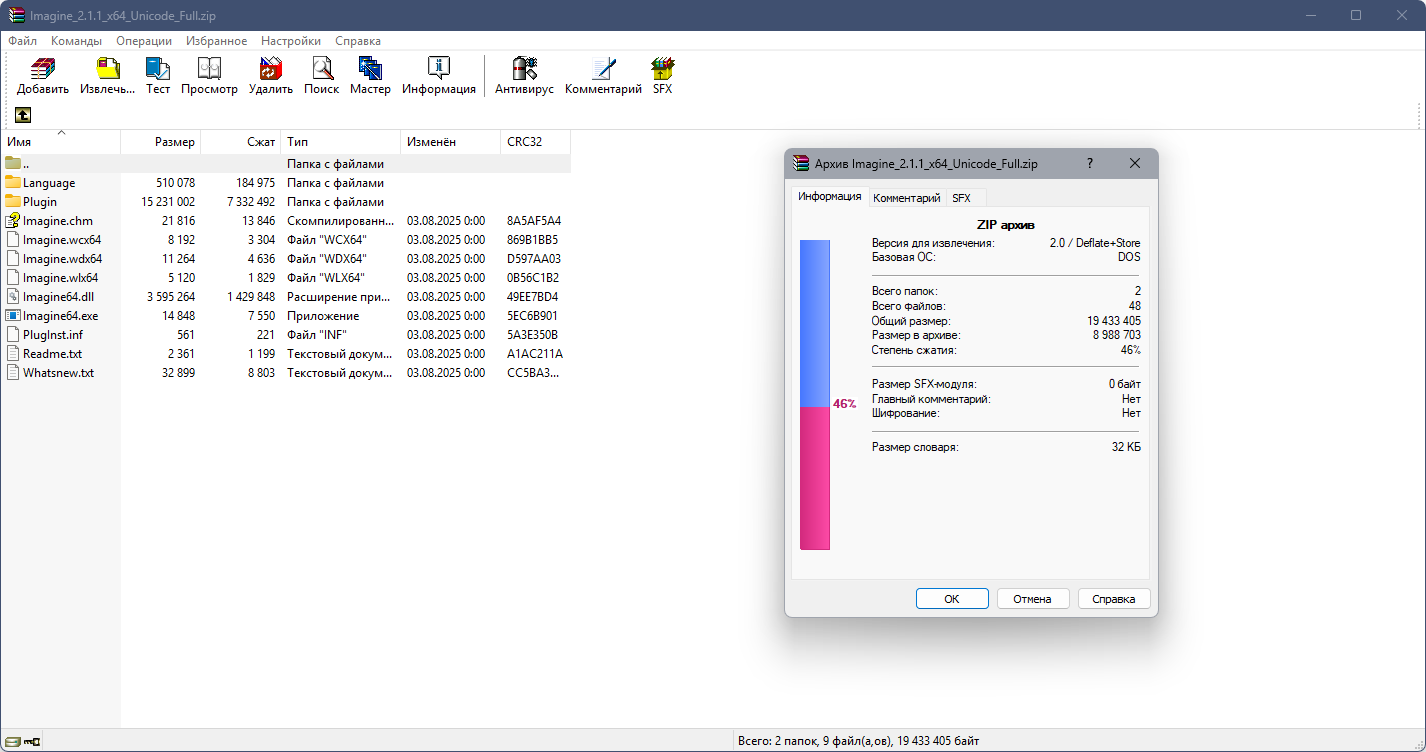Click the compression ratio bar
The width and height of the screenshot is (1426, 752).
point(815,395)
